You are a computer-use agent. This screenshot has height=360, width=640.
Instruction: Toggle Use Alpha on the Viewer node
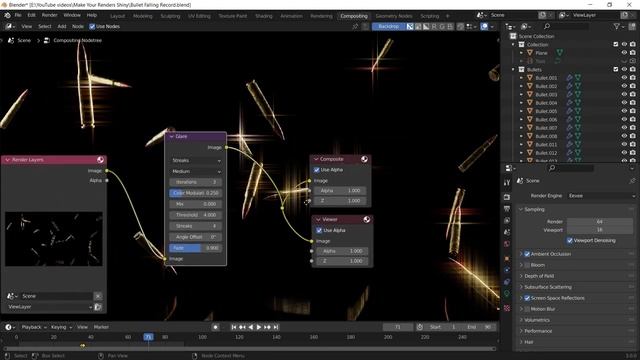319,230
